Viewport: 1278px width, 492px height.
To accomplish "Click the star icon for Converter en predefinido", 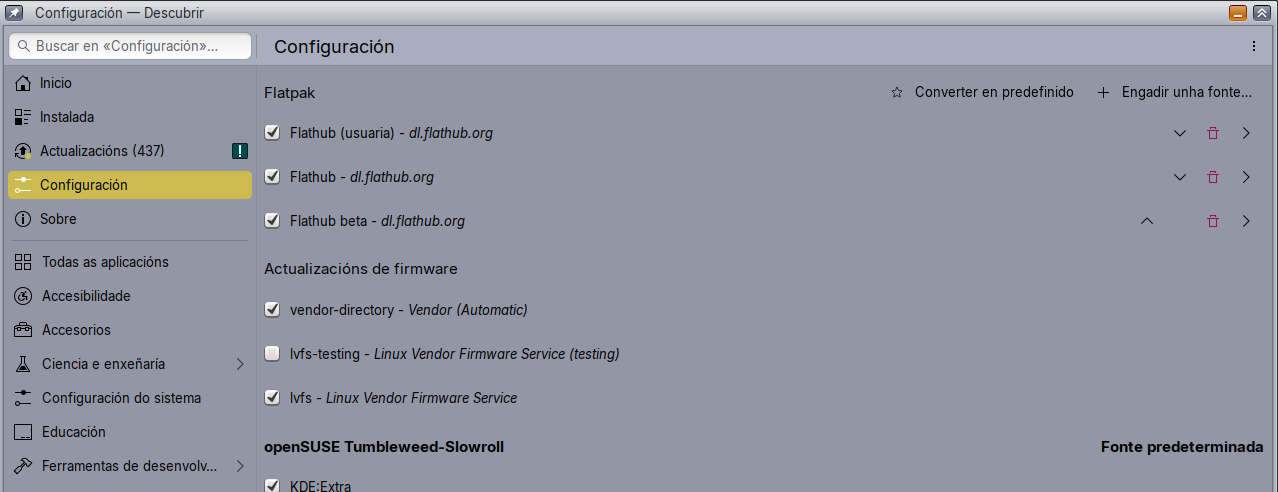I will tap(897, 93).
